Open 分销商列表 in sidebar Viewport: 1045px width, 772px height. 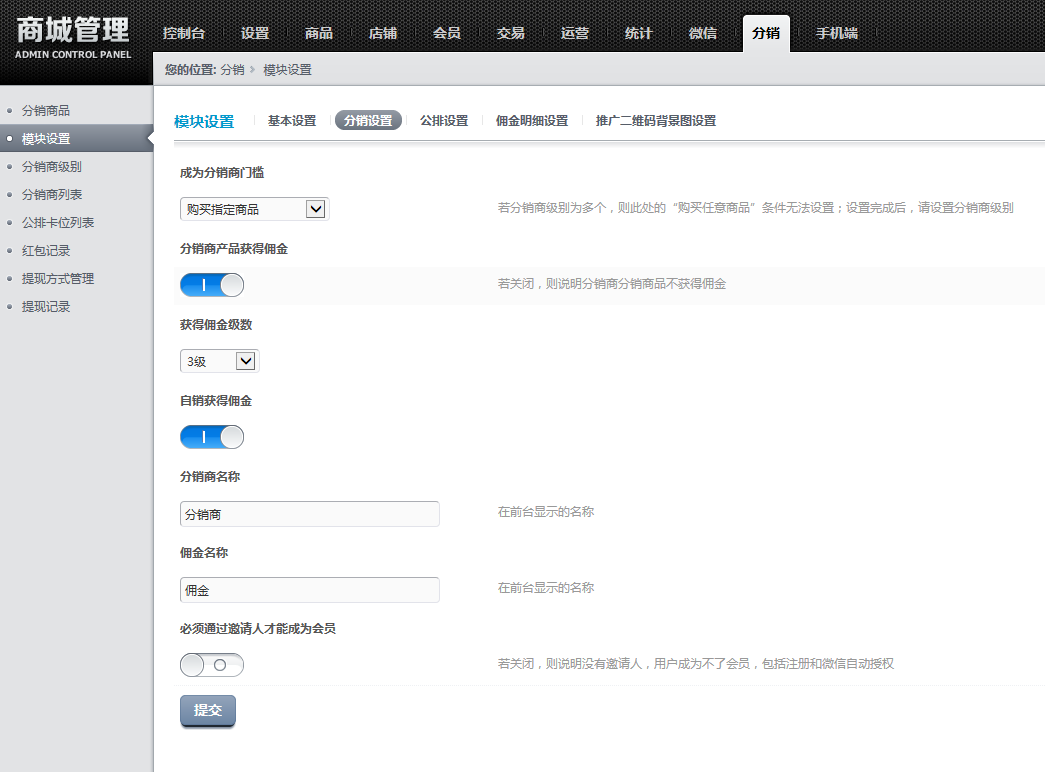[52, 195]
